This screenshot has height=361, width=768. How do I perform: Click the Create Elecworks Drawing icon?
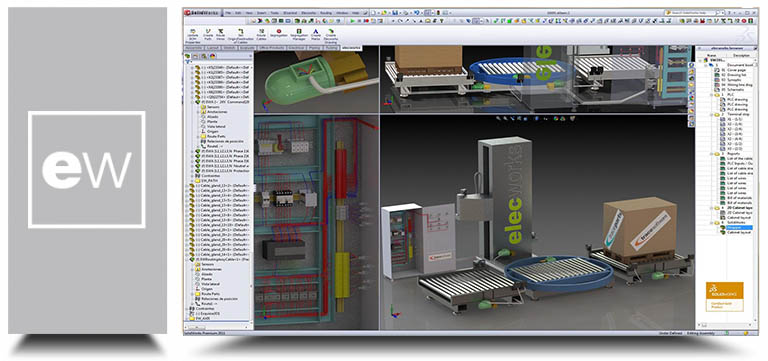coord(331,31)
